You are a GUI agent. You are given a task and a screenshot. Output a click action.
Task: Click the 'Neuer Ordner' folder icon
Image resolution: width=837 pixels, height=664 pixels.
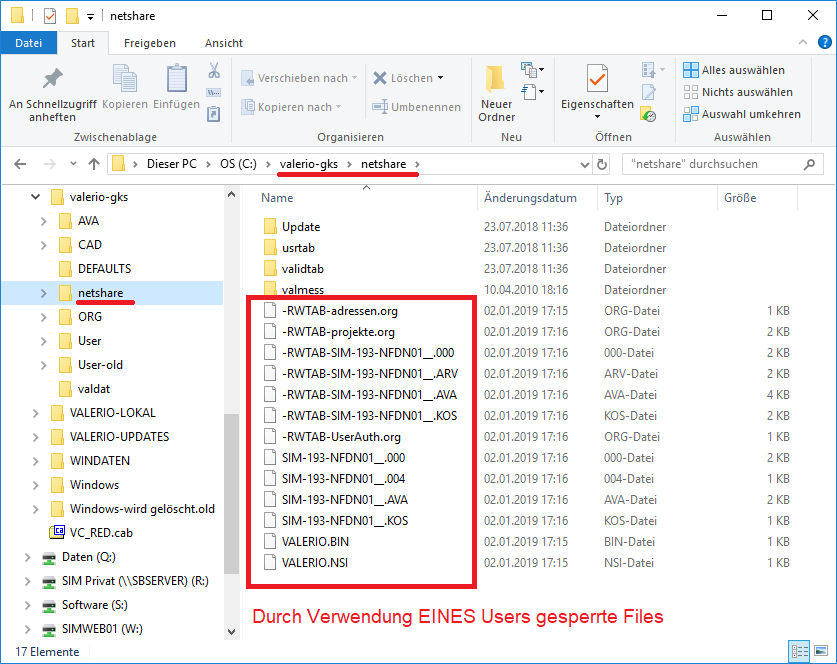point(496,78)
